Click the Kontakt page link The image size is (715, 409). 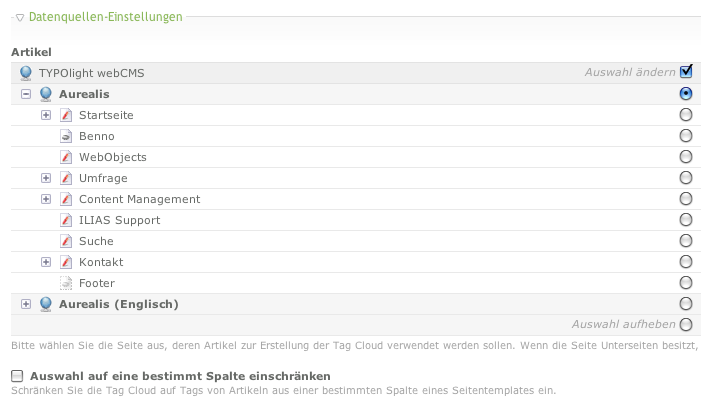tap(100, 262)
